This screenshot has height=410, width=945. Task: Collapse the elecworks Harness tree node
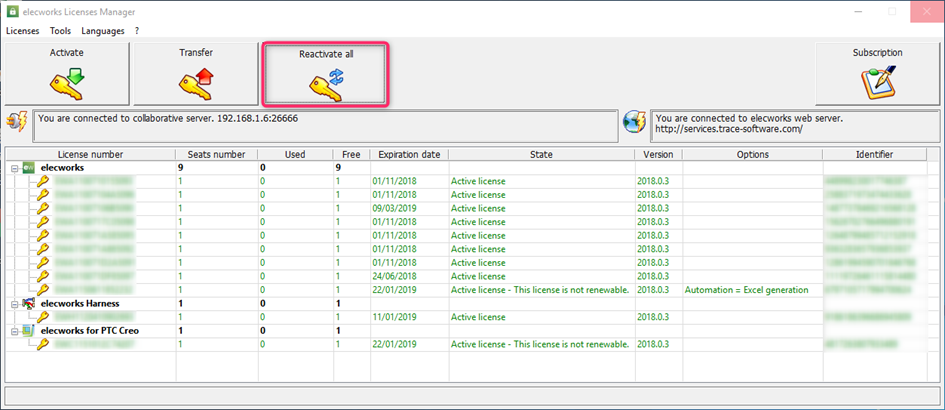click(14, 303)
